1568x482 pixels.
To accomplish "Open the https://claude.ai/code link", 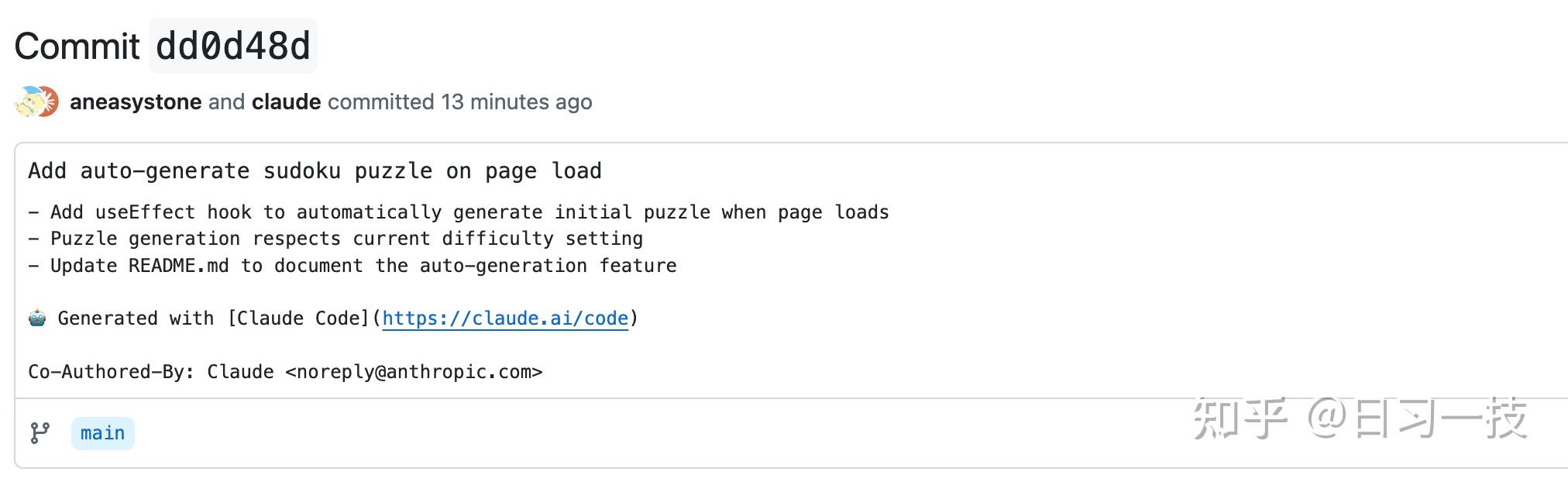I will pyautogui.click(x=505, y=318).
